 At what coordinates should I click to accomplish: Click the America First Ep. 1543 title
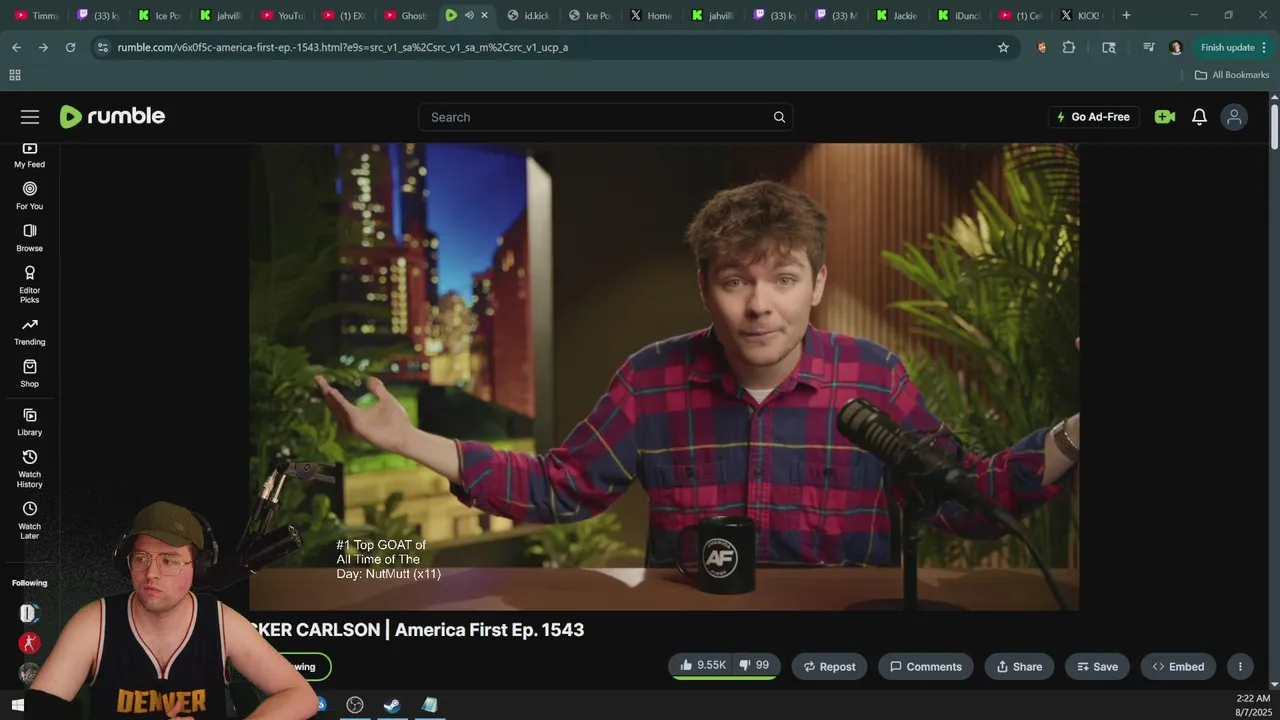tap(489, 630)
